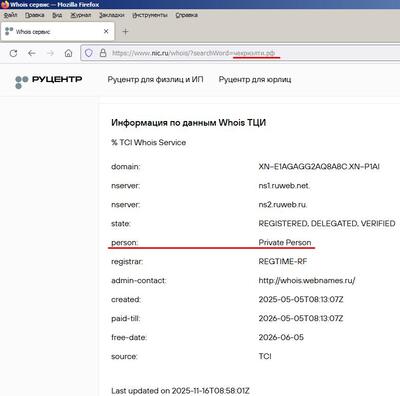Click the Home button

pyautogui.click(x=68, y=53)
